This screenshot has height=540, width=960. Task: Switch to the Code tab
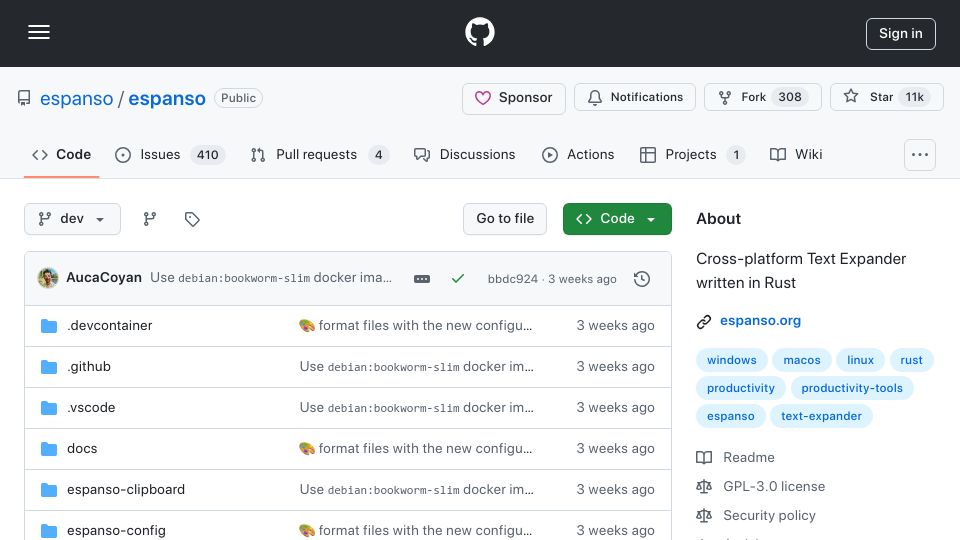[61, 155]
